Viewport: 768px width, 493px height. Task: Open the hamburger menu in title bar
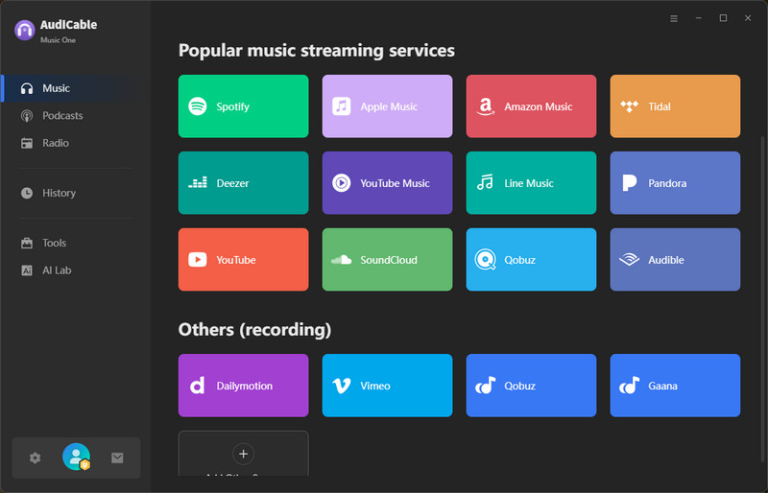pyautogui.click(x=674, y=18)
